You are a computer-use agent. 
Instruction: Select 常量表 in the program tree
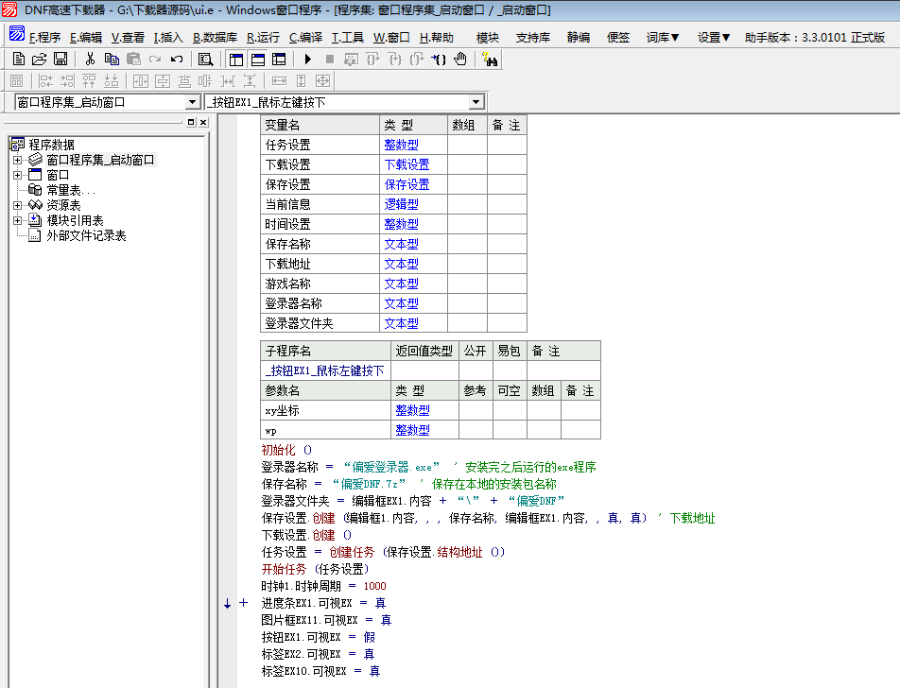71,190
